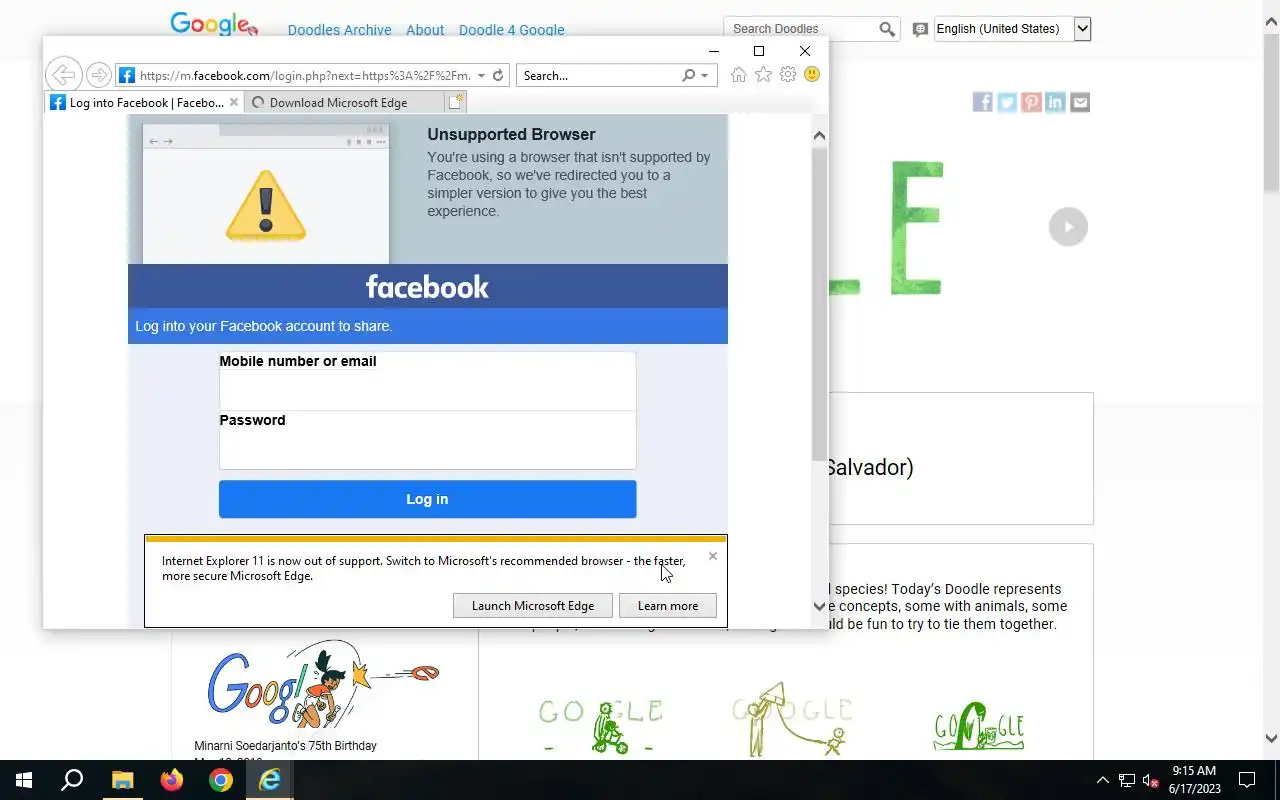1280x800 pixels.
Task: Open IE Favorites star icon
Action: pos(763,75)
